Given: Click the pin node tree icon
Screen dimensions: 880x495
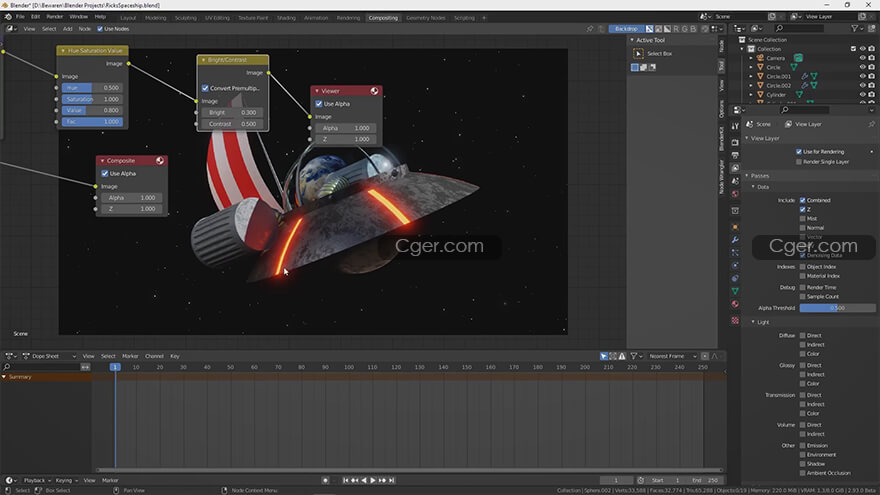Looking at the screenshot, I should coord(590,29).
